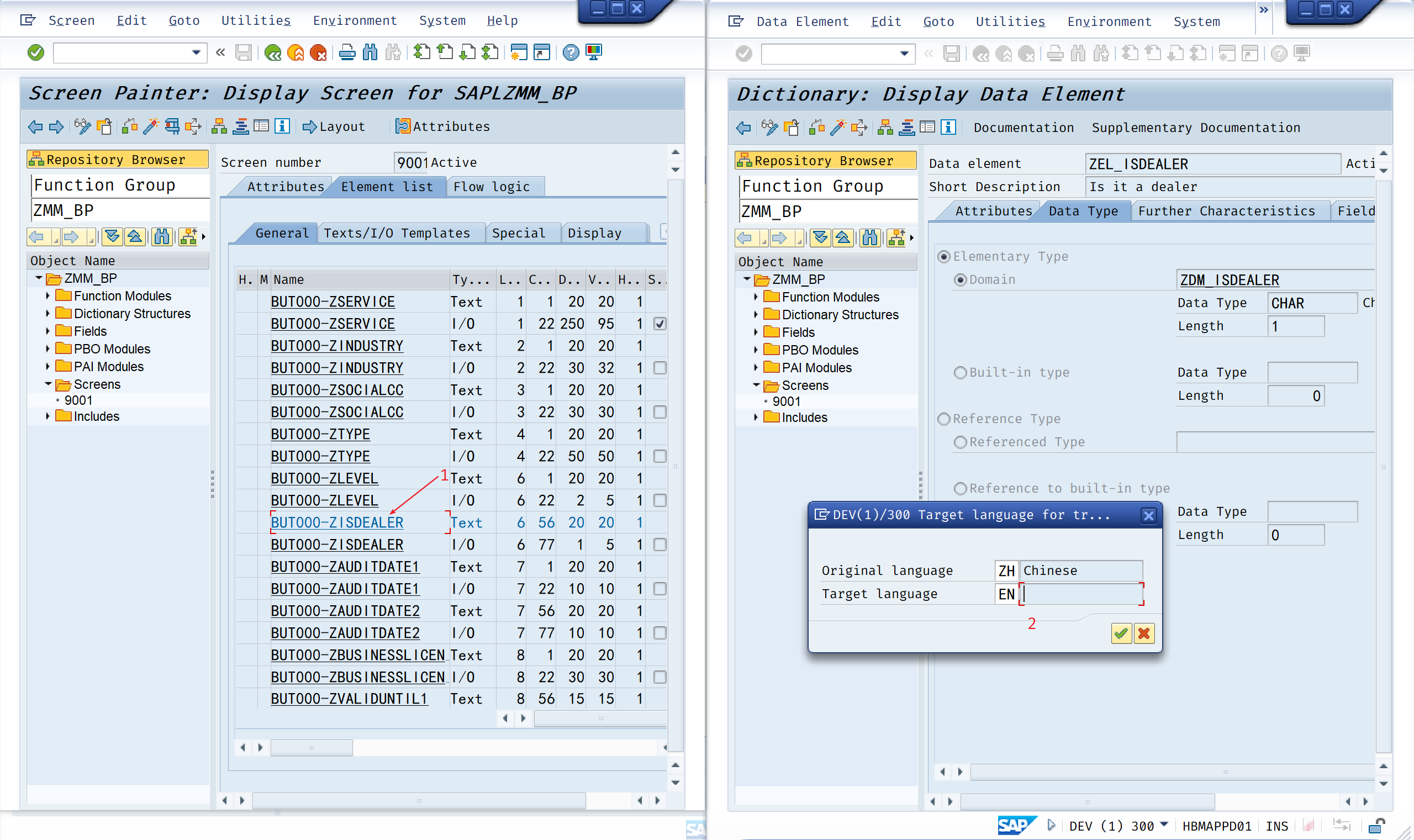Click Screen number field 9001

tap(411, 163)
